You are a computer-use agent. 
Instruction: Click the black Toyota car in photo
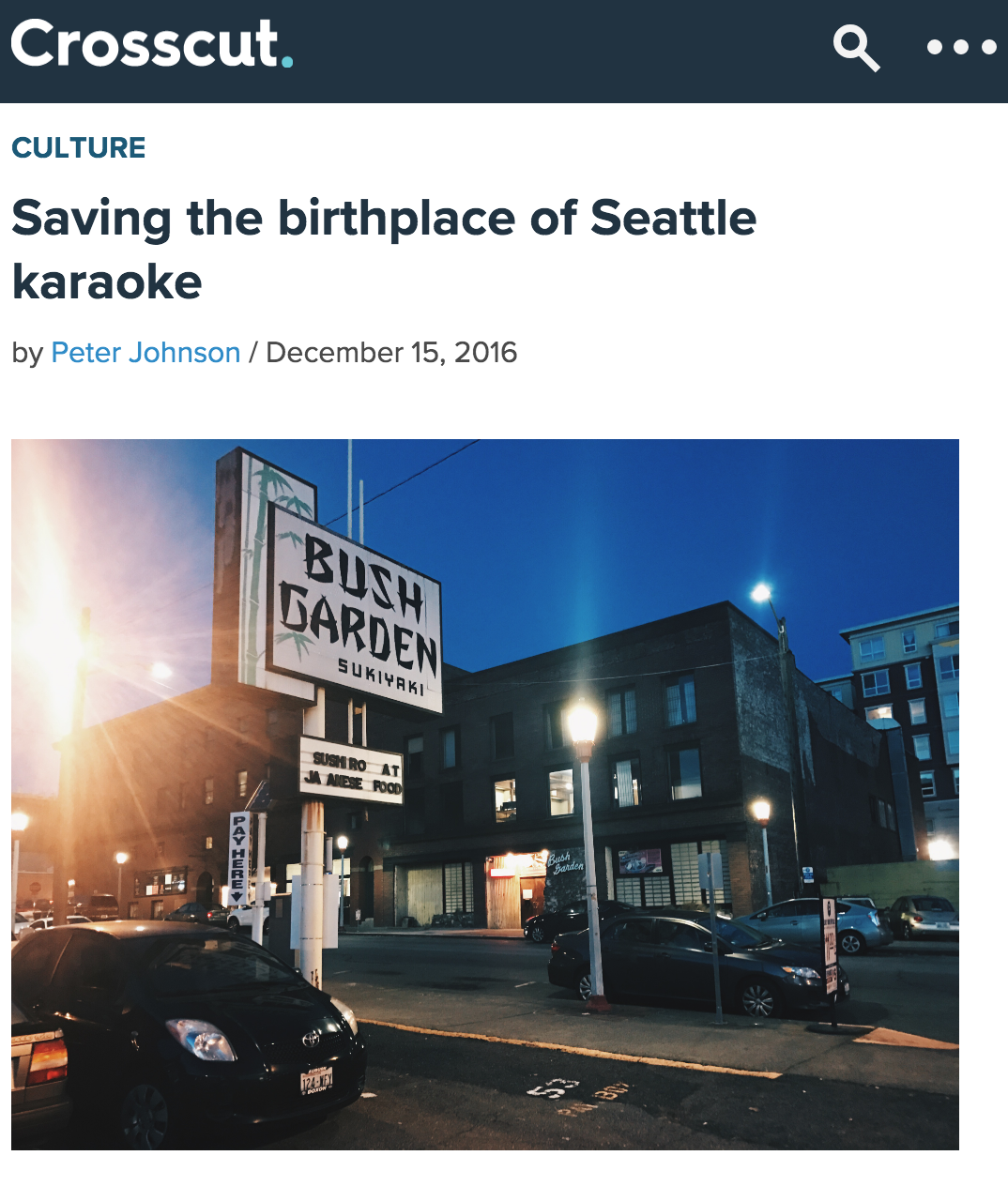pos(188,1032)
